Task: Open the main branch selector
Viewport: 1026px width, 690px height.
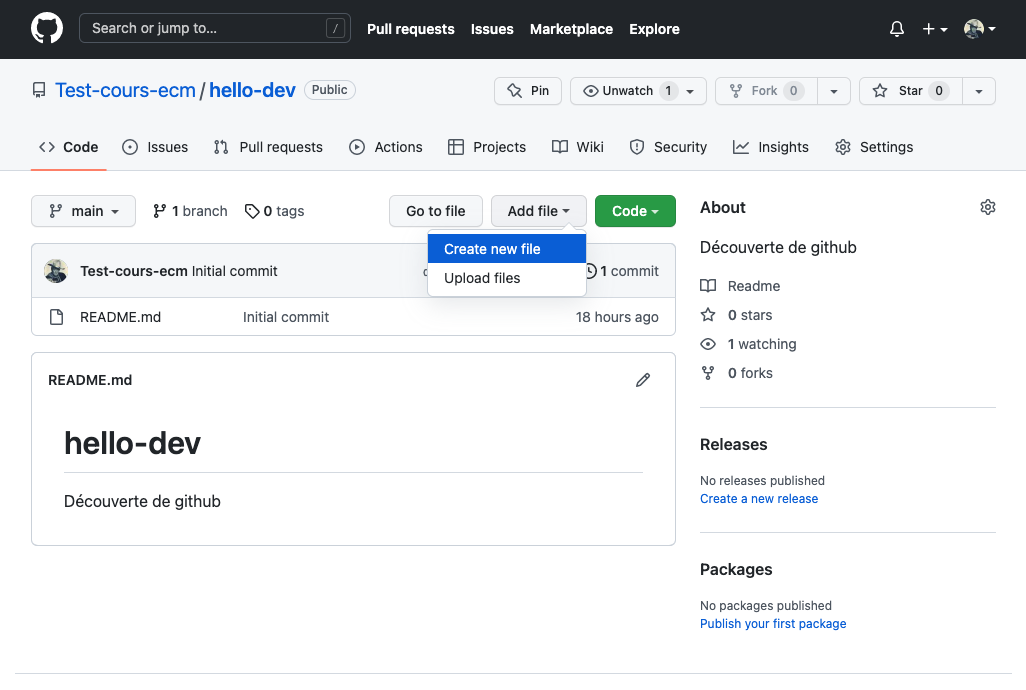Action: [x=83, y=211]
